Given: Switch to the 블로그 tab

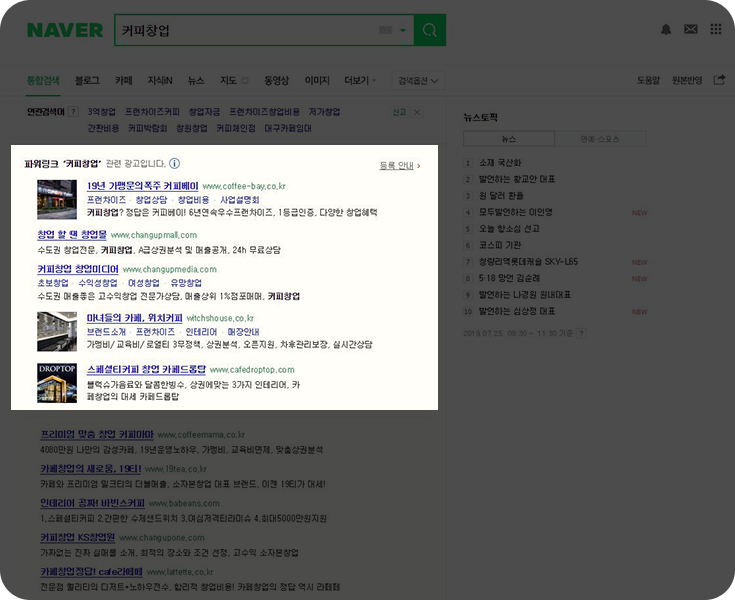Looking at the screenshot, I should point(87,81).
